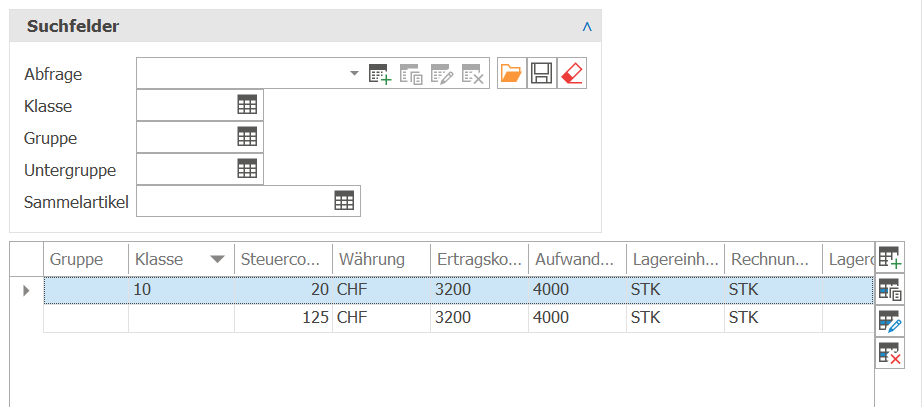Click the delete query icon beside Abfrage
923x407 pixels.
473,74
